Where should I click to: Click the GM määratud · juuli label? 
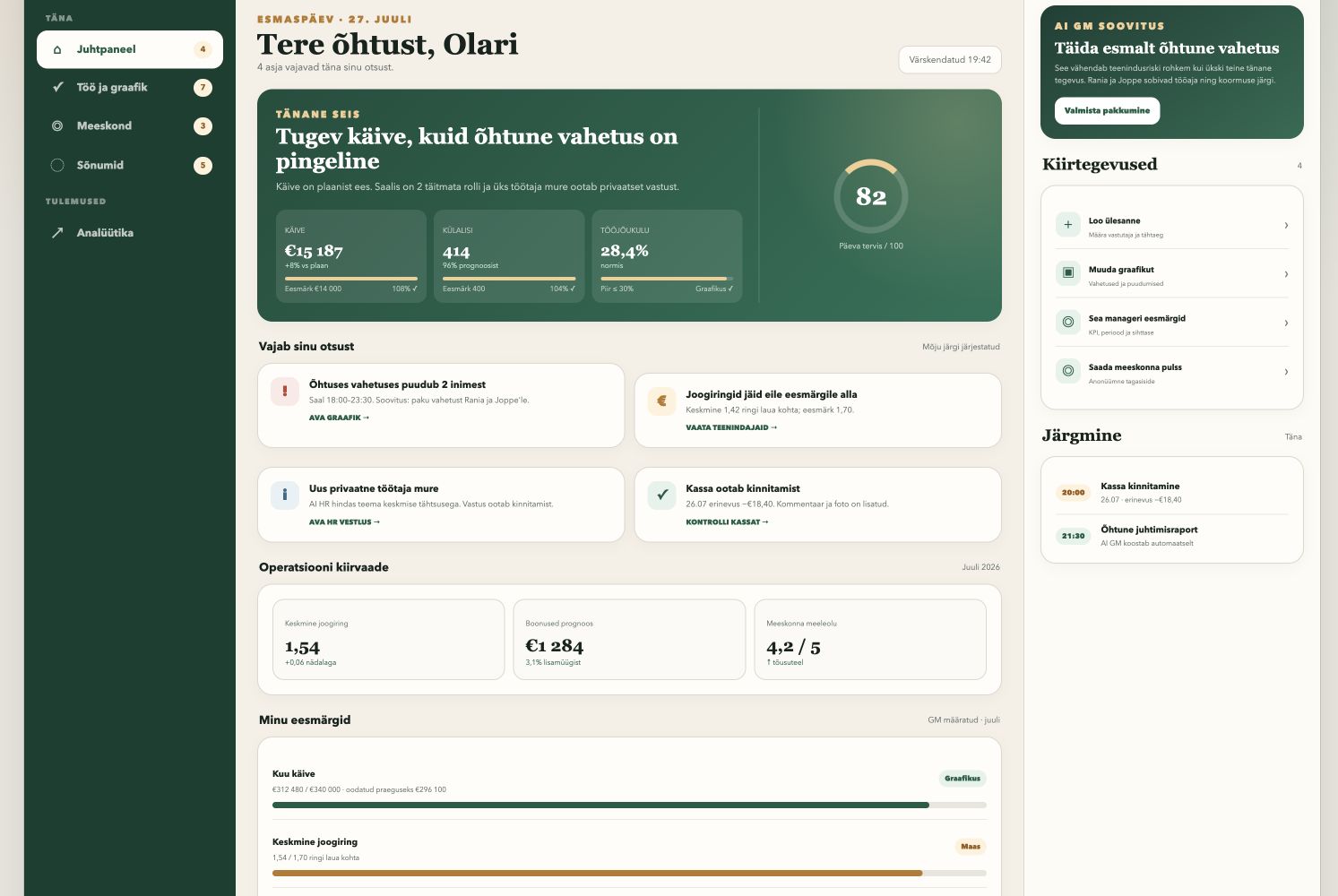[963, 720]
